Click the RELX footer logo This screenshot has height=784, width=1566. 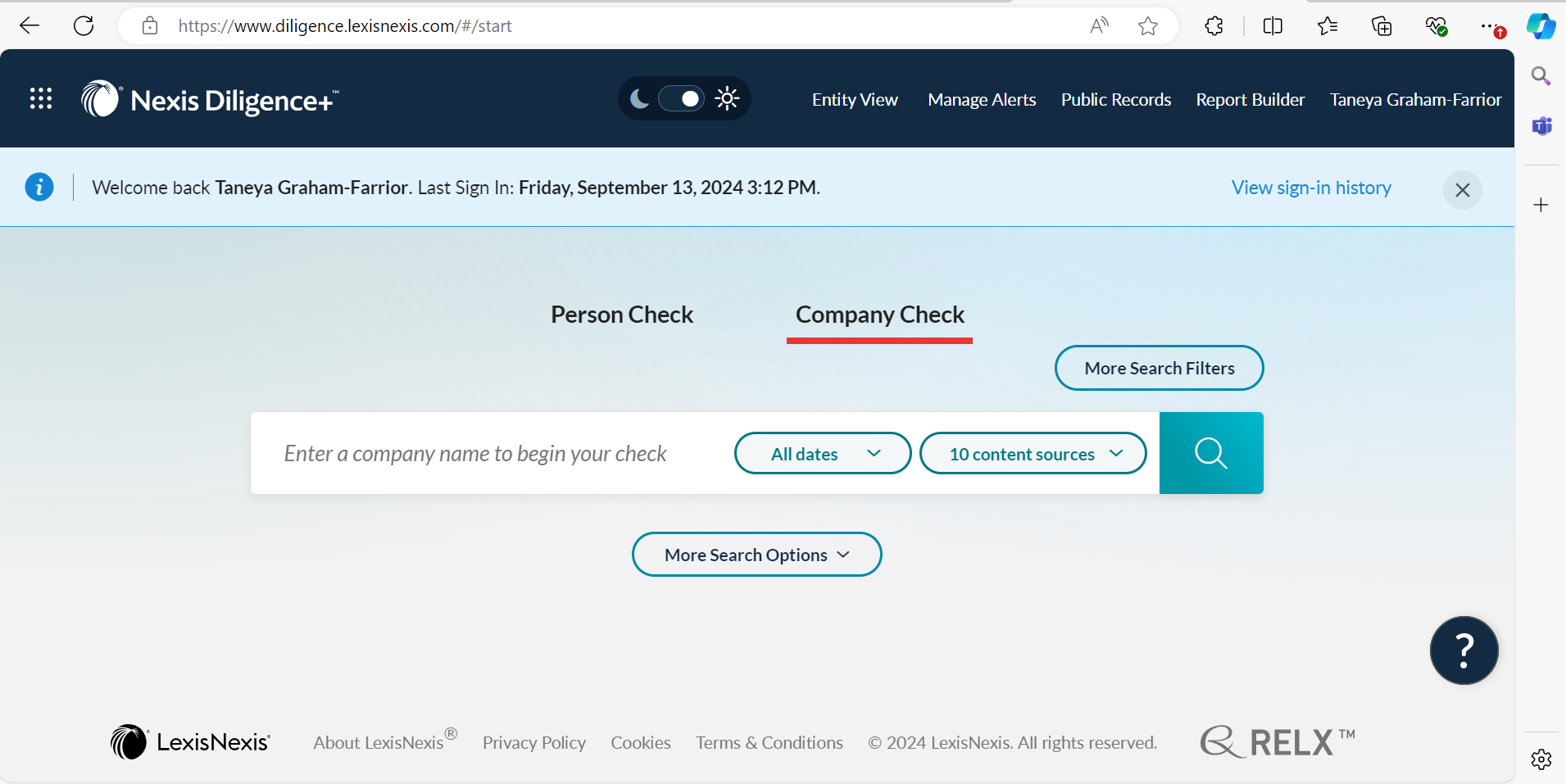click(x=1277, y=741)
